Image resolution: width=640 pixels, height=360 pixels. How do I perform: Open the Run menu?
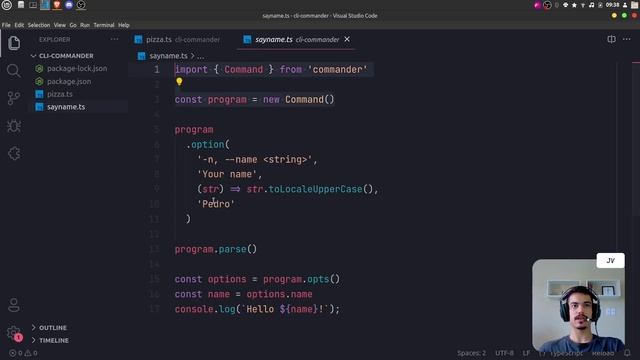tap(85, 25)
